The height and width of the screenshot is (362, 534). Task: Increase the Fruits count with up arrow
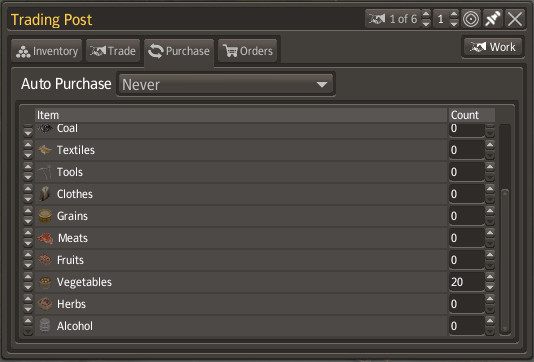coord(490,255)
